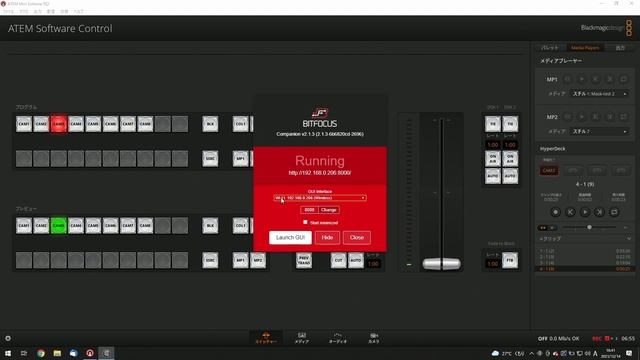
Task: Click the HyperDeck shuttle slider knob
Action: (x=589, y=227)
